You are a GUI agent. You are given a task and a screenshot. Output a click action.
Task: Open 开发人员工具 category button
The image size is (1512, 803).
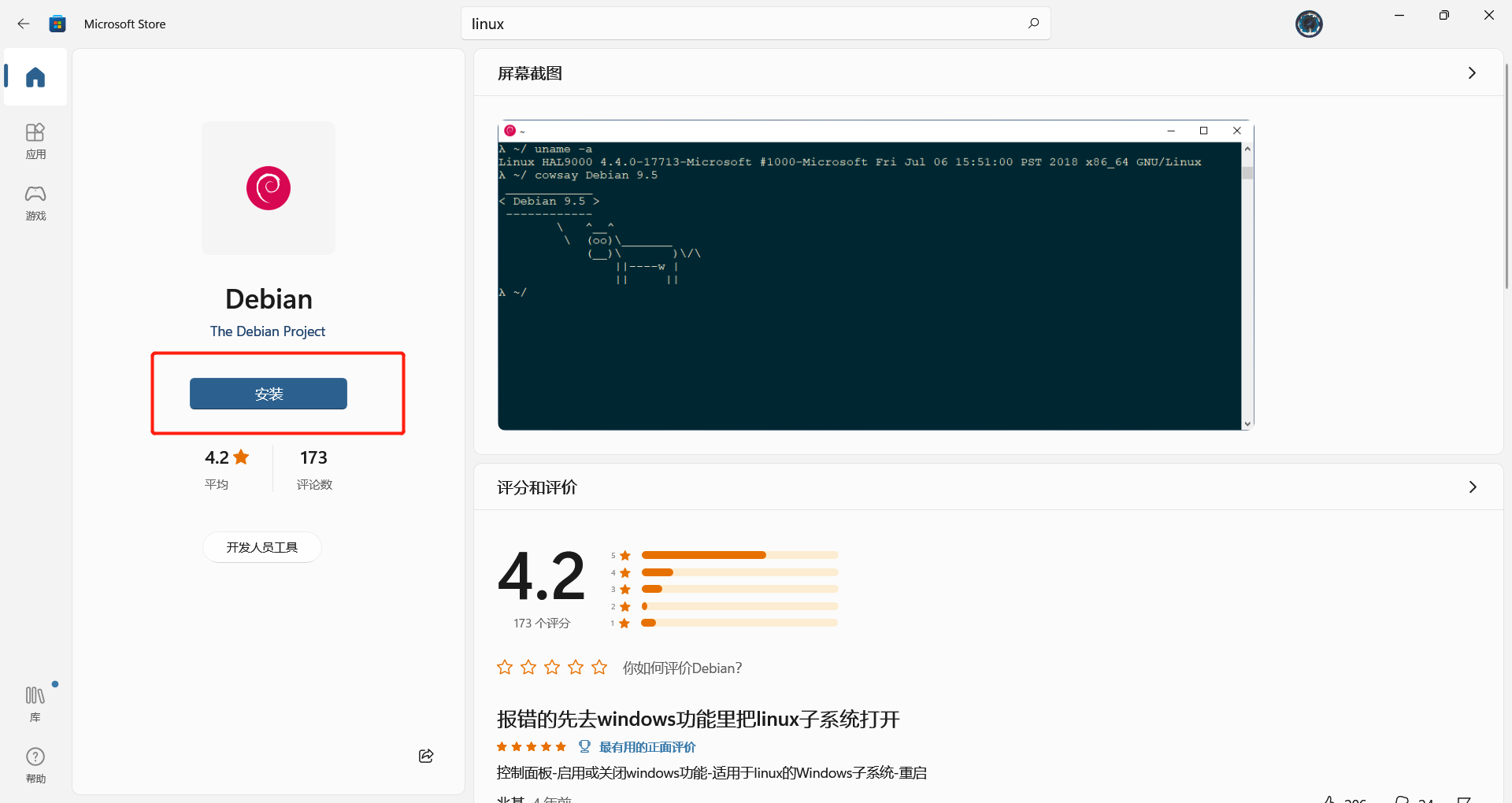(262, 547)
